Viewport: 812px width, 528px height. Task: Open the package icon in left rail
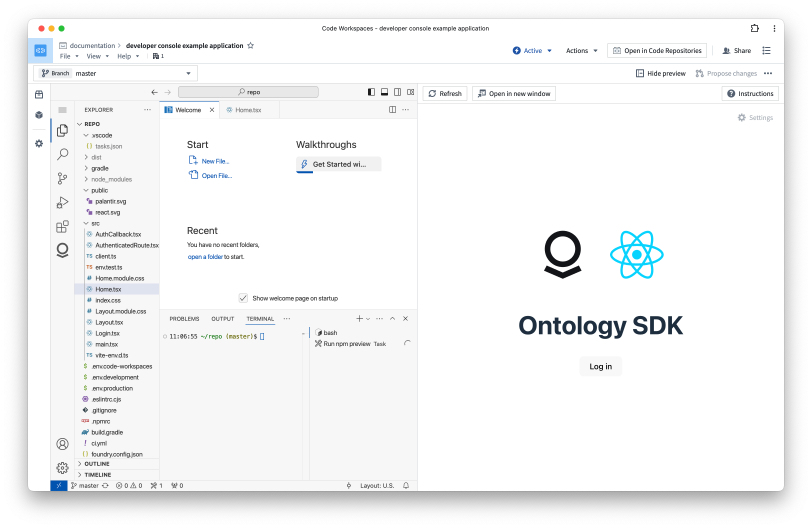click(x=39, y=94)
